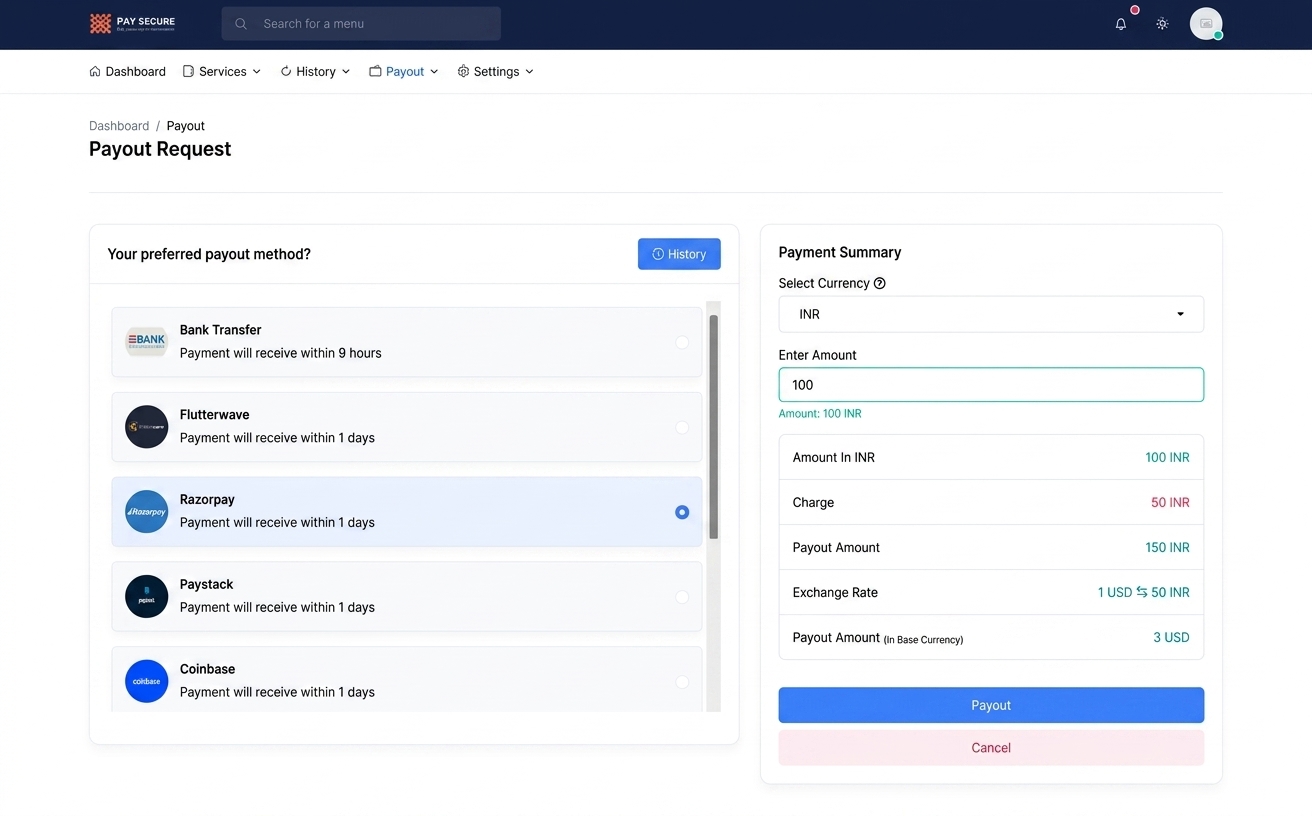
Task: Click the Select Currency help icon
Action: click(x=880, y=283)
